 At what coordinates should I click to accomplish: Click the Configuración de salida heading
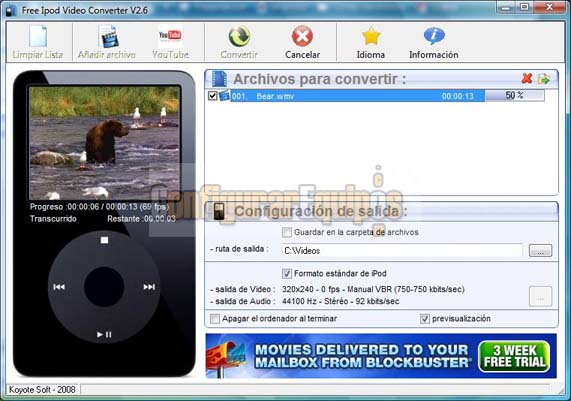point(320,211)
